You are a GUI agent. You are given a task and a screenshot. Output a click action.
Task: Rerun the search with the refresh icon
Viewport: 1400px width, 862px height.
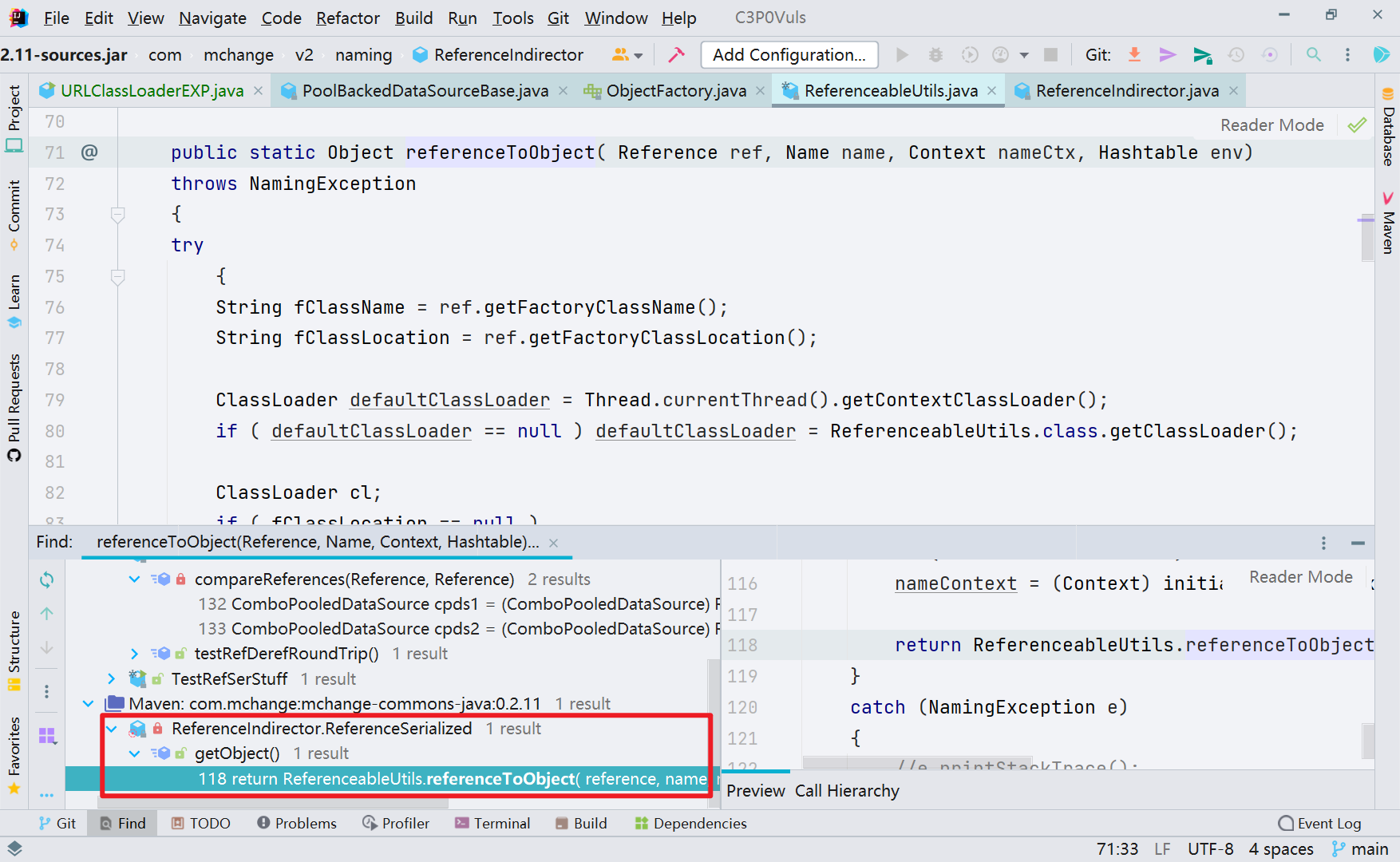tap(46, 579)
